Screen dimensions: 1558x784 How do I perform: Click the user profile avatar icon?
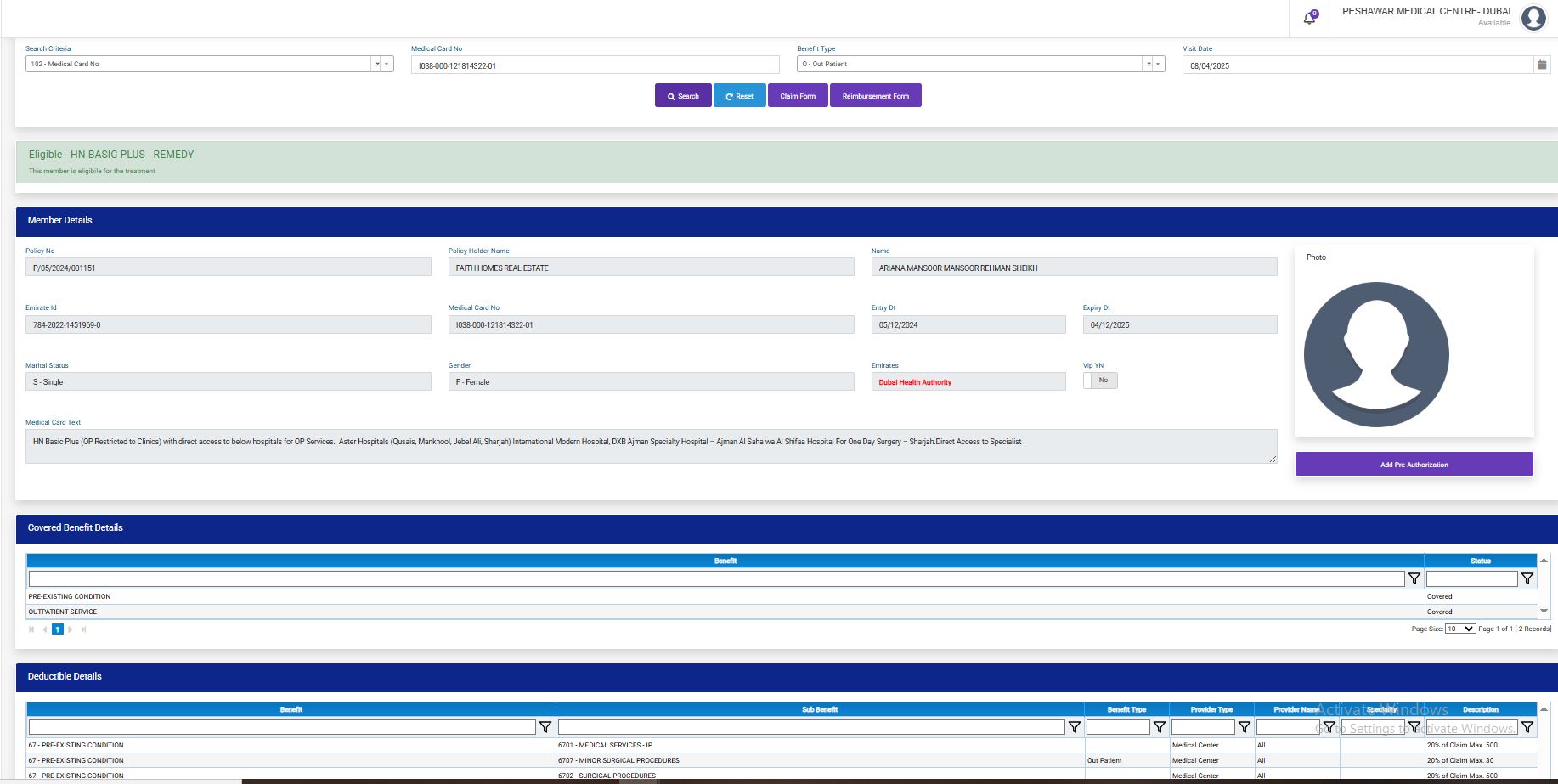(x=1533, y=18)
